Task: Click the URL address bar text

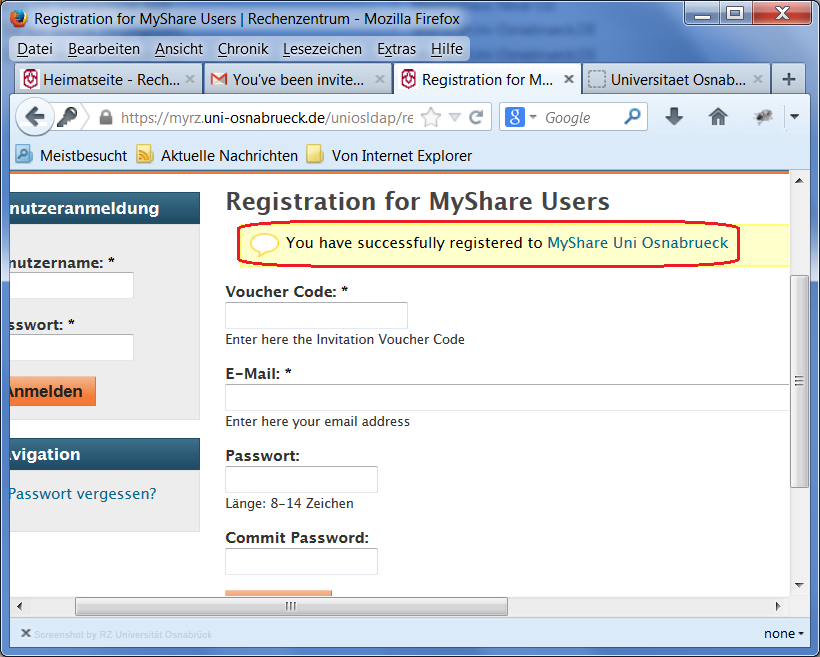Action: [267, 117]
